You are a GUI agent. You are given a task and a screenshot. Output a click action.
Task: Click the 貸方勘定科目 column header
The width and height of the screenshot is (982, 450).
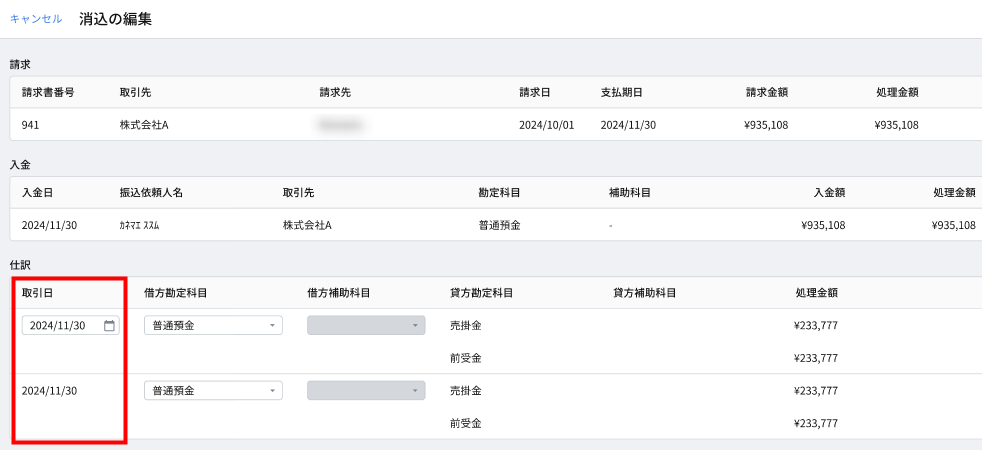pyautogui.click(x=482, y=292)
